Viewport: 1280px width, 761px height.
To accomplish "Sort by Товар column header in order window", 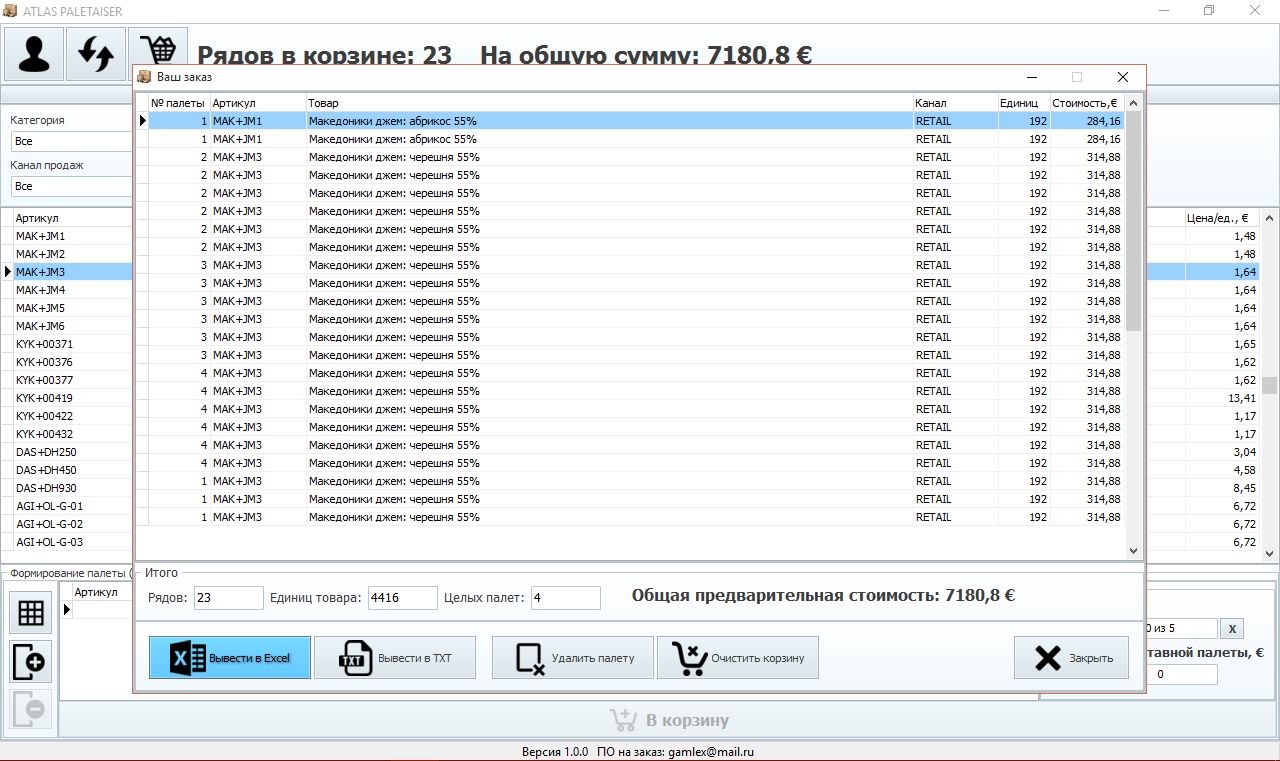I will [609, 103].
